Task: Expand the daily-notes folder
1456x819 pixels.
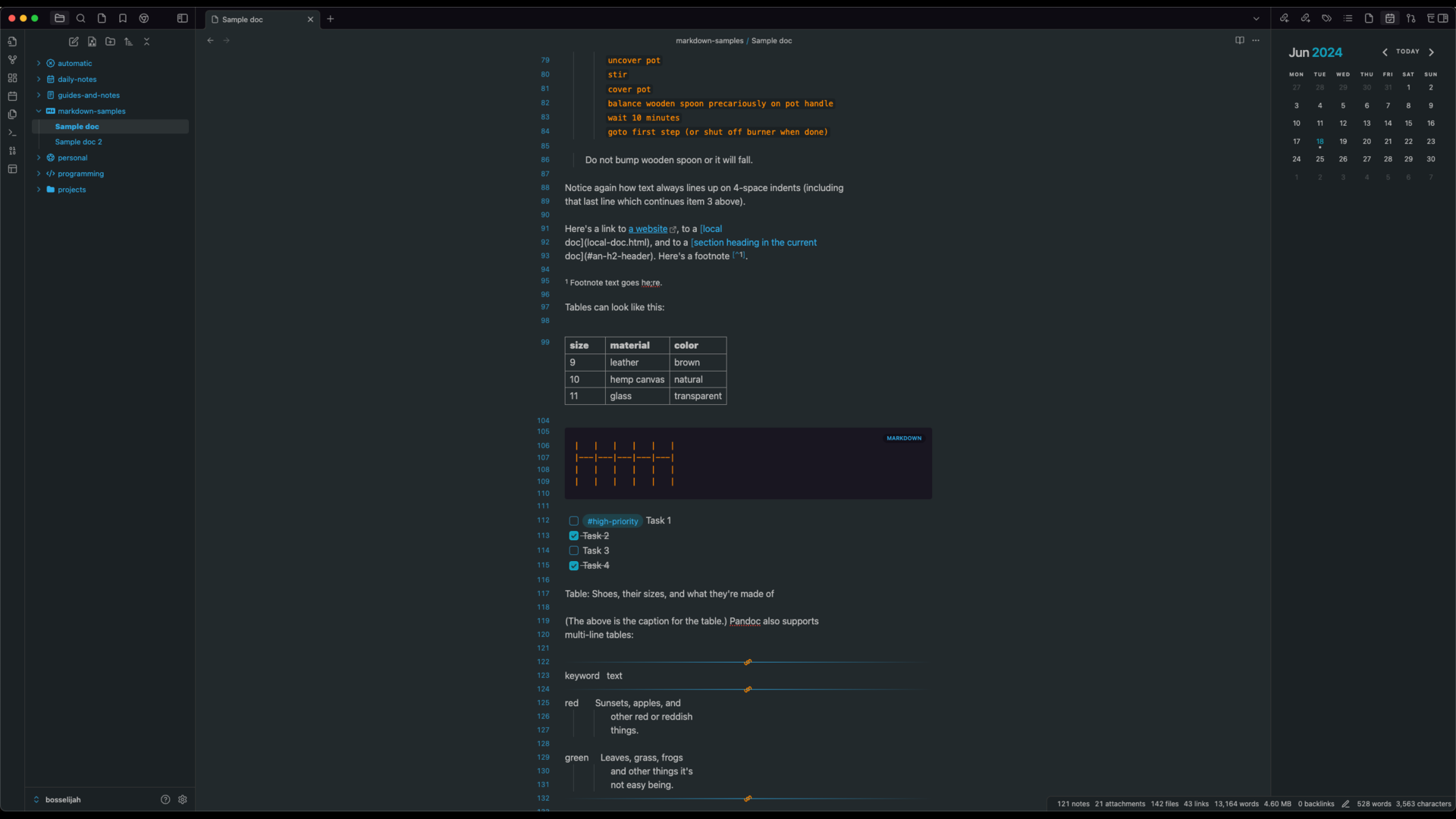Action: point(39,79)
